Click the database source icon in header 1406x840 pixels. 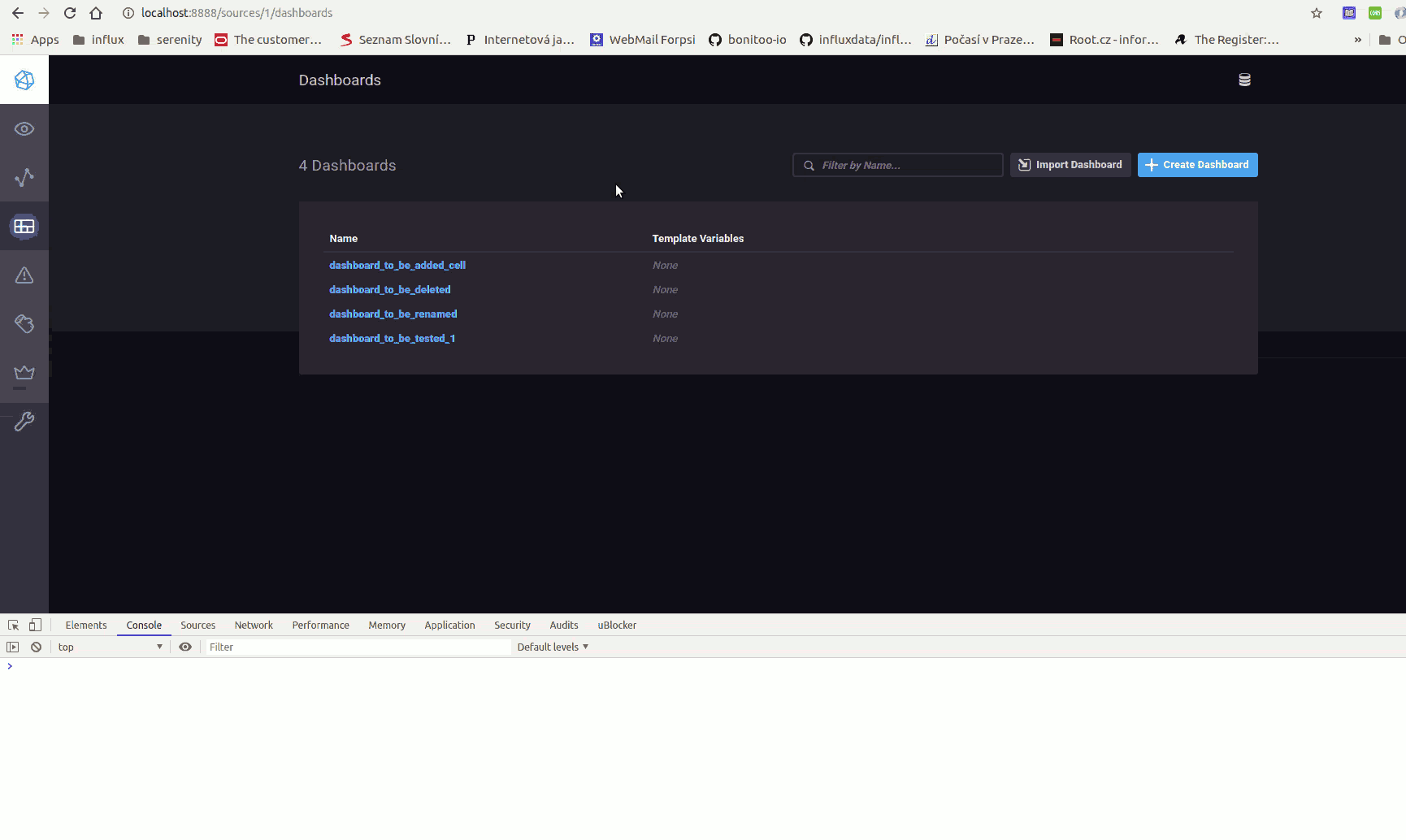coord(1244,80)
